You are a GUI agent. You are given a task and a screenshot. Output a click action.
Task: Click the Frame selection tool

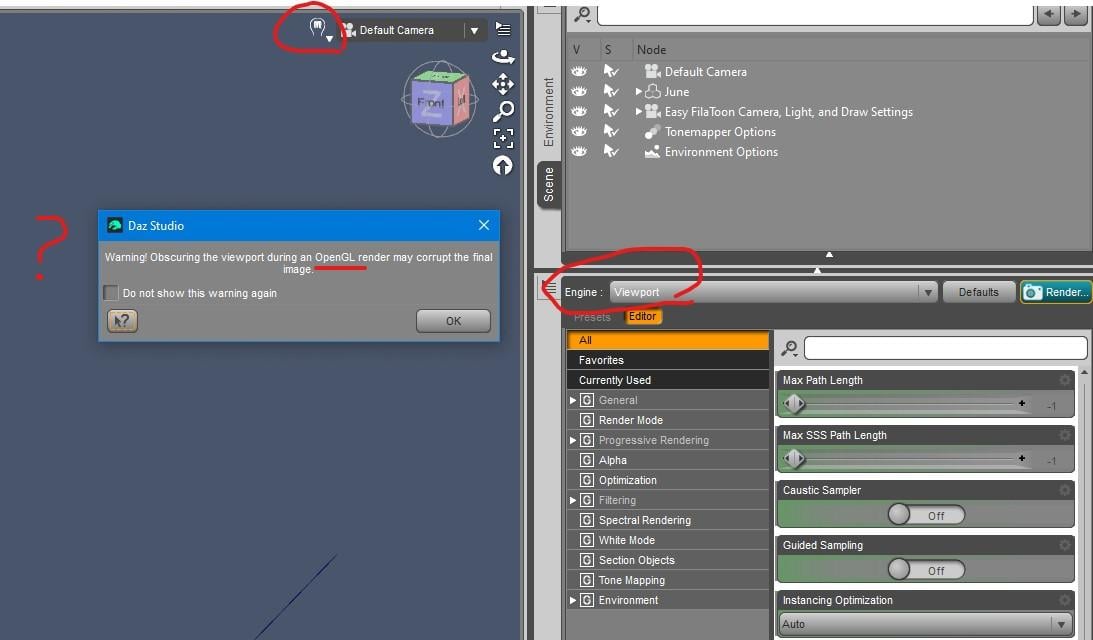503,138
